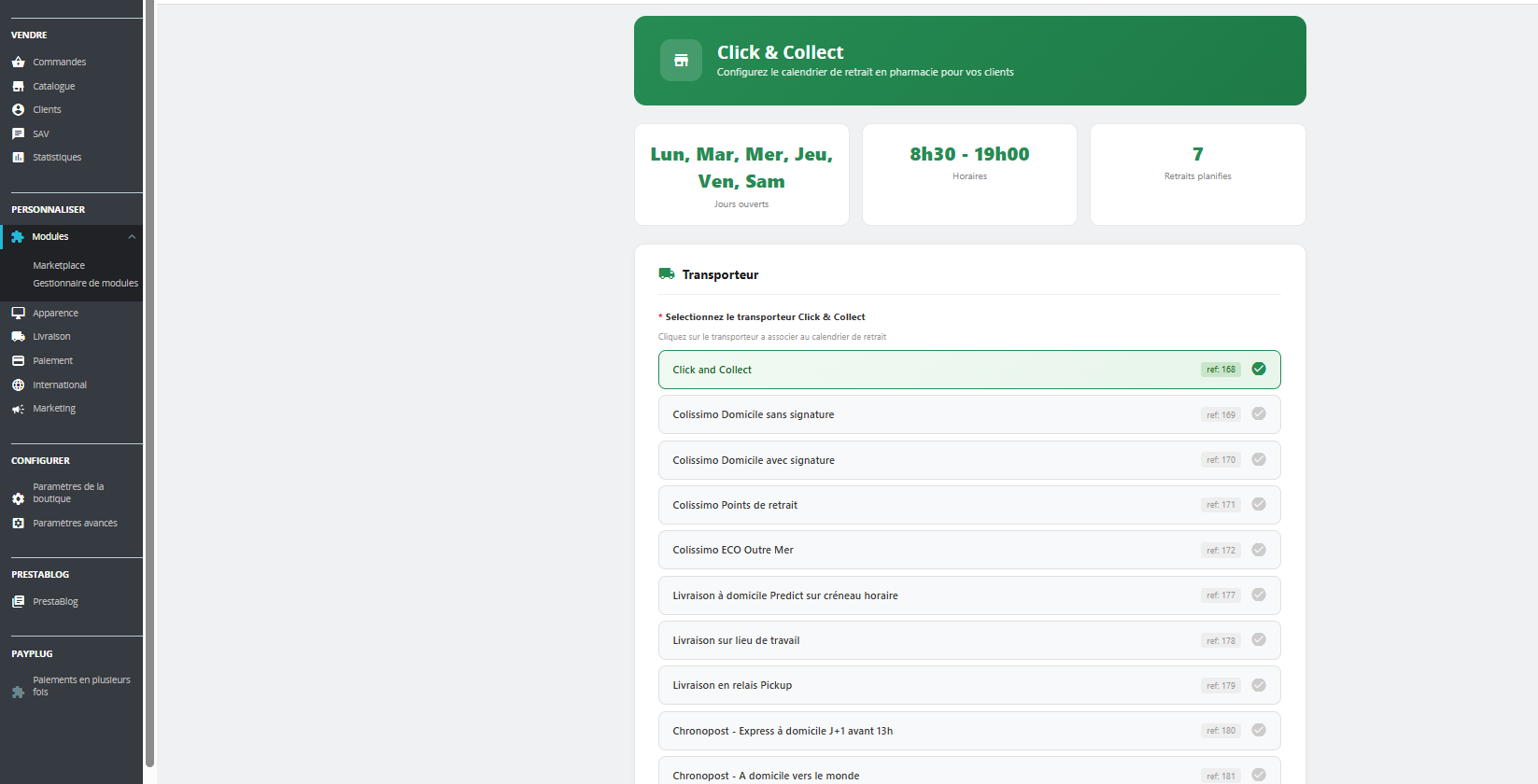Click the 8h30 - 19h00 Horaires card
Viewport: 1538px width, 784px height.
coord(969,175)
